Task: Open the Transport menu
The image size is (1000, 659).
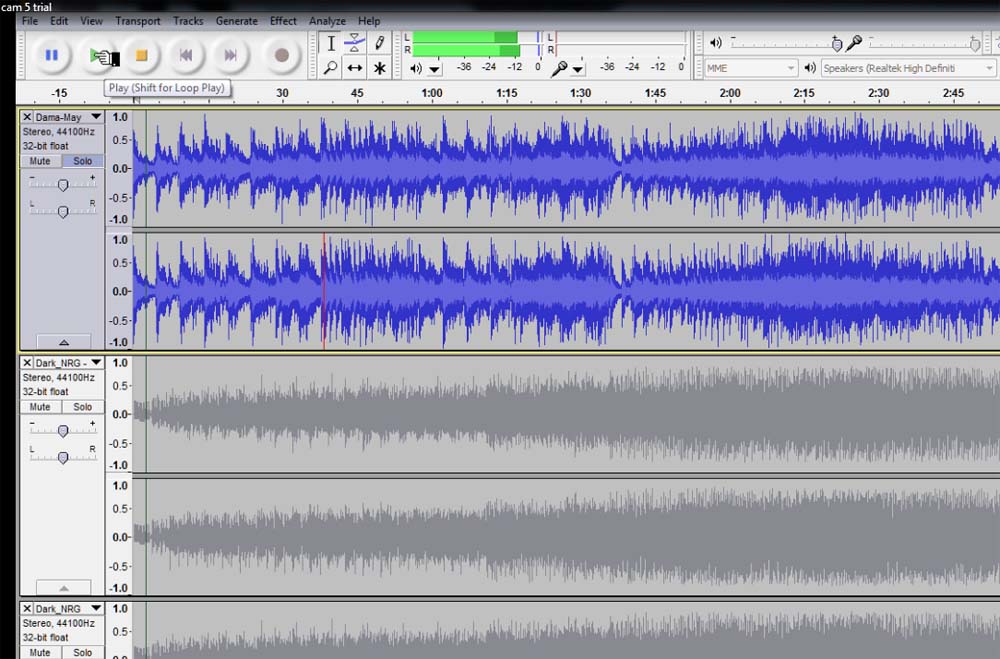Action: (x=138, y=21)
